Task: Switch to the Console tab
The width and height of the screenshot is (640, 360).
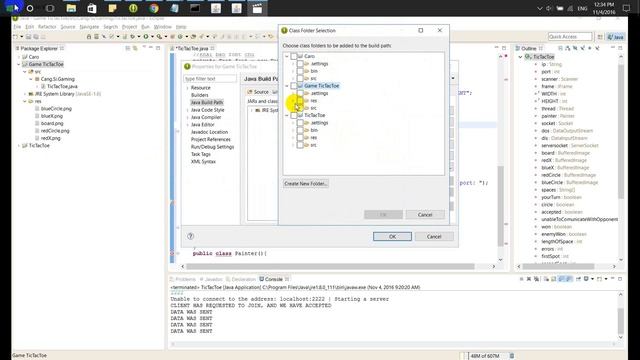Action: click(273, 279)
